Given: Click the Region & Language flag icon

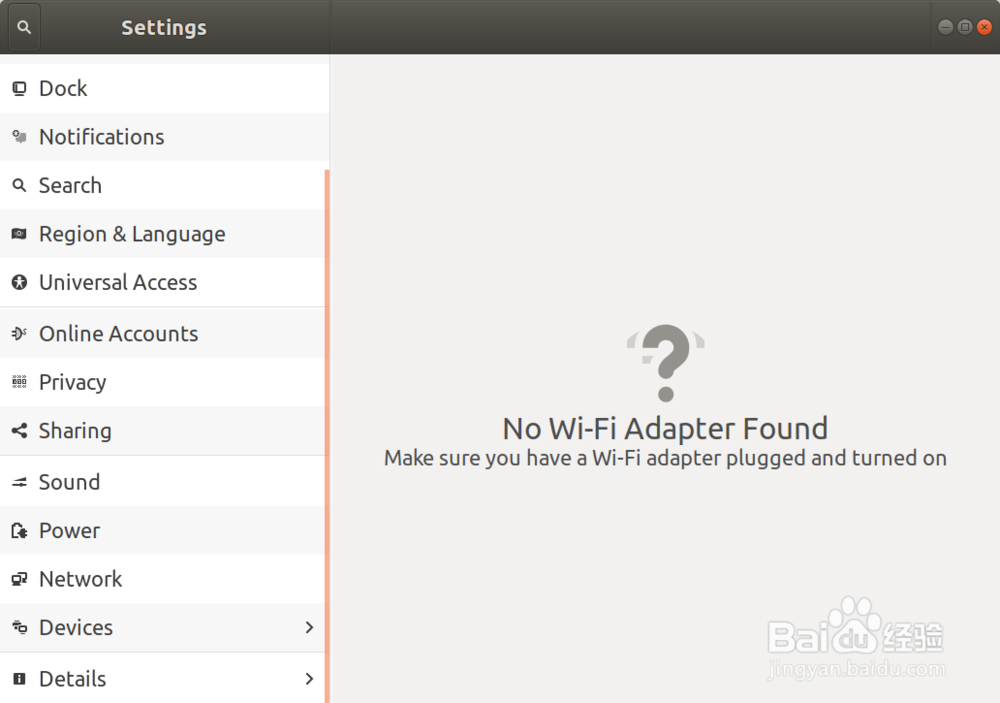Looking at the screenshot, I should tap(19, 234).
